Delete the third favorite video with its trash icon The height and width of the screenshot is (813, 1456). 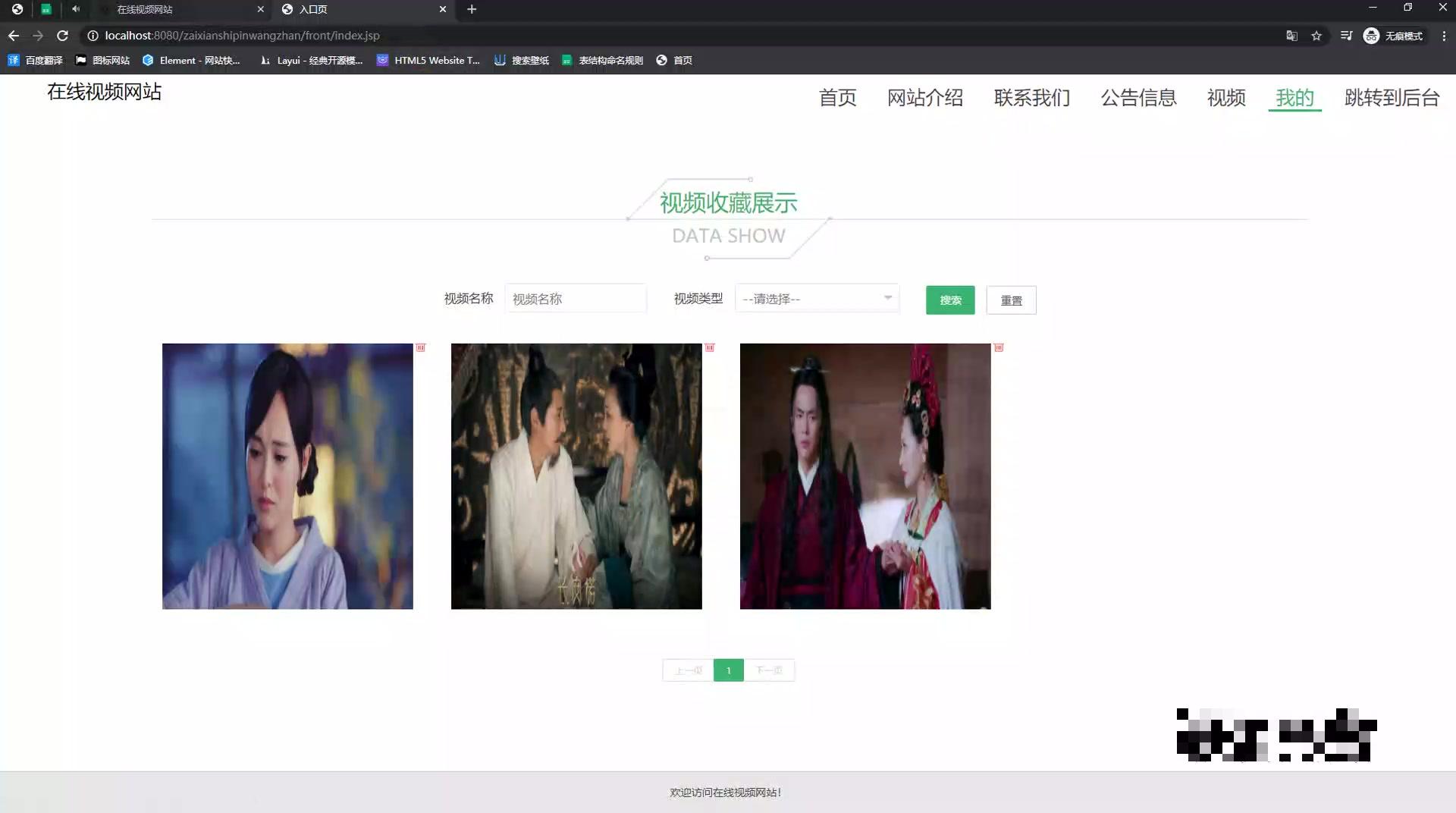point(999,347)
